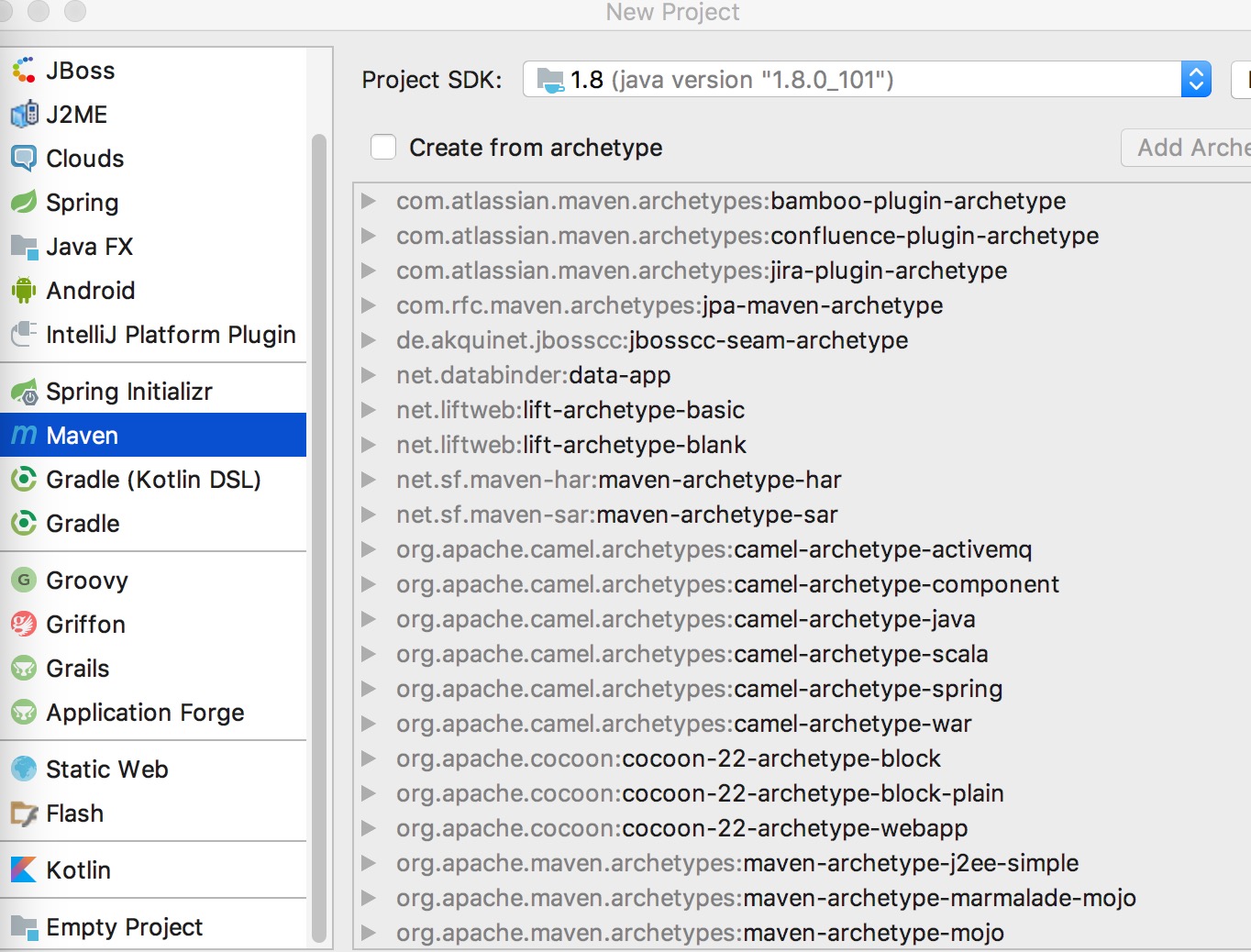Expand the jira-plugin-archetype entry
The image size is (1251, 952).
(371, 271)
